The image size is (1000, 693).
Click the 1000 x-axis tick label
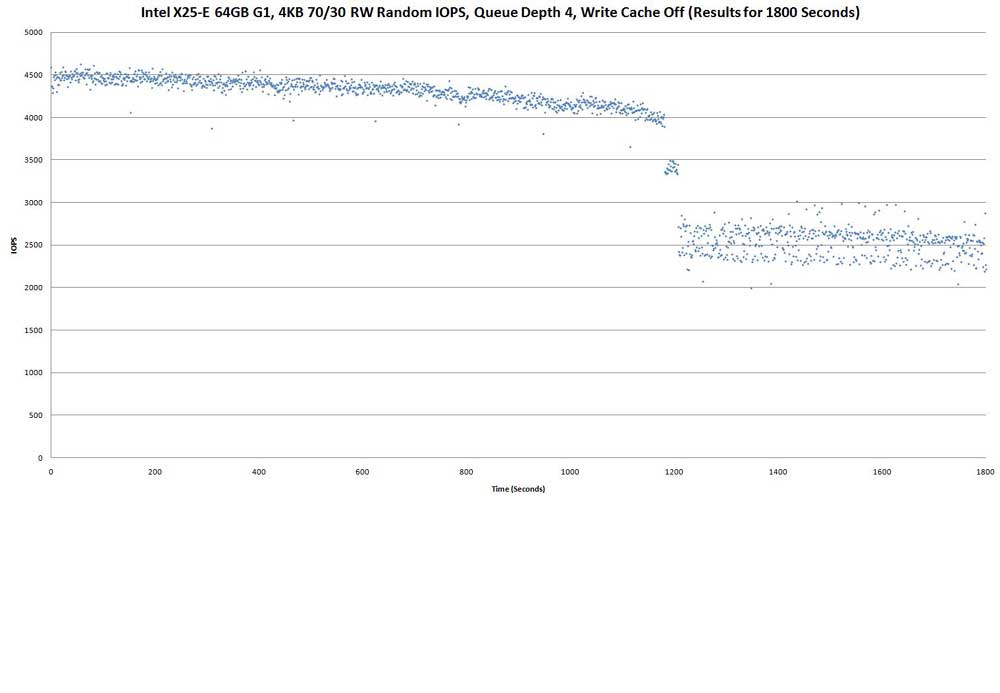[570, 472]
